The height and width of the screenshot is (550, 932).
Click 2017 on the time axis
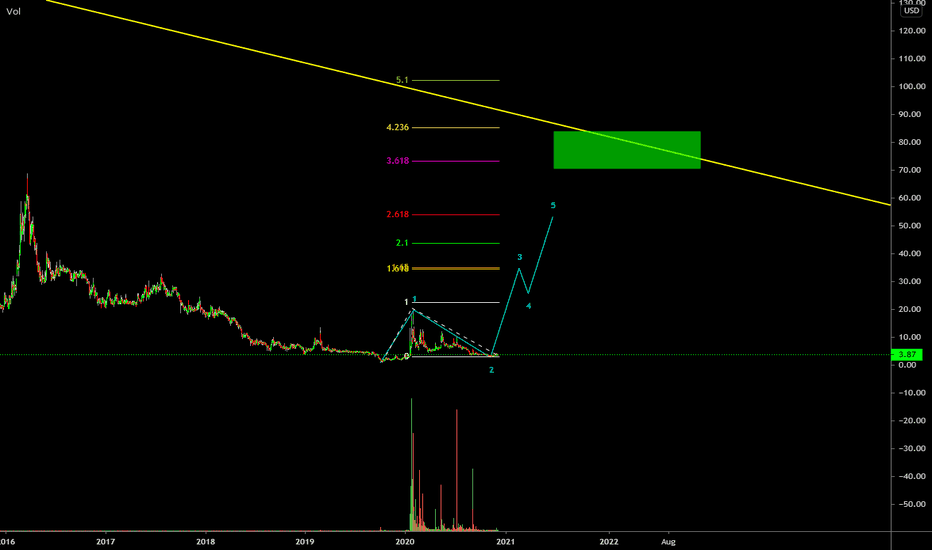coord(105,542)
